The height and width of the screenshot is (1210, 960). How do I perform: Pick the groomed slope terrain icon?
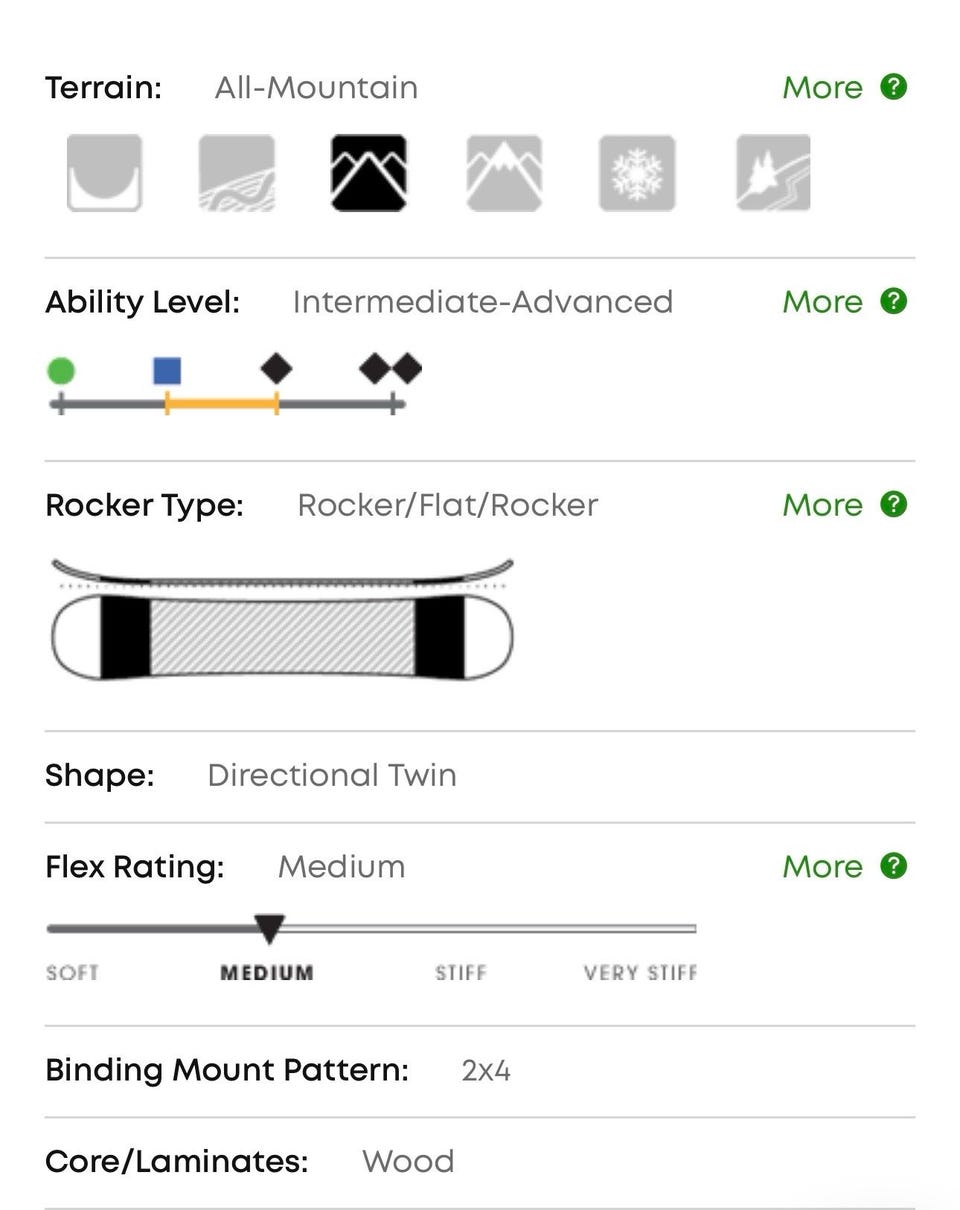(x=236, y=173)
